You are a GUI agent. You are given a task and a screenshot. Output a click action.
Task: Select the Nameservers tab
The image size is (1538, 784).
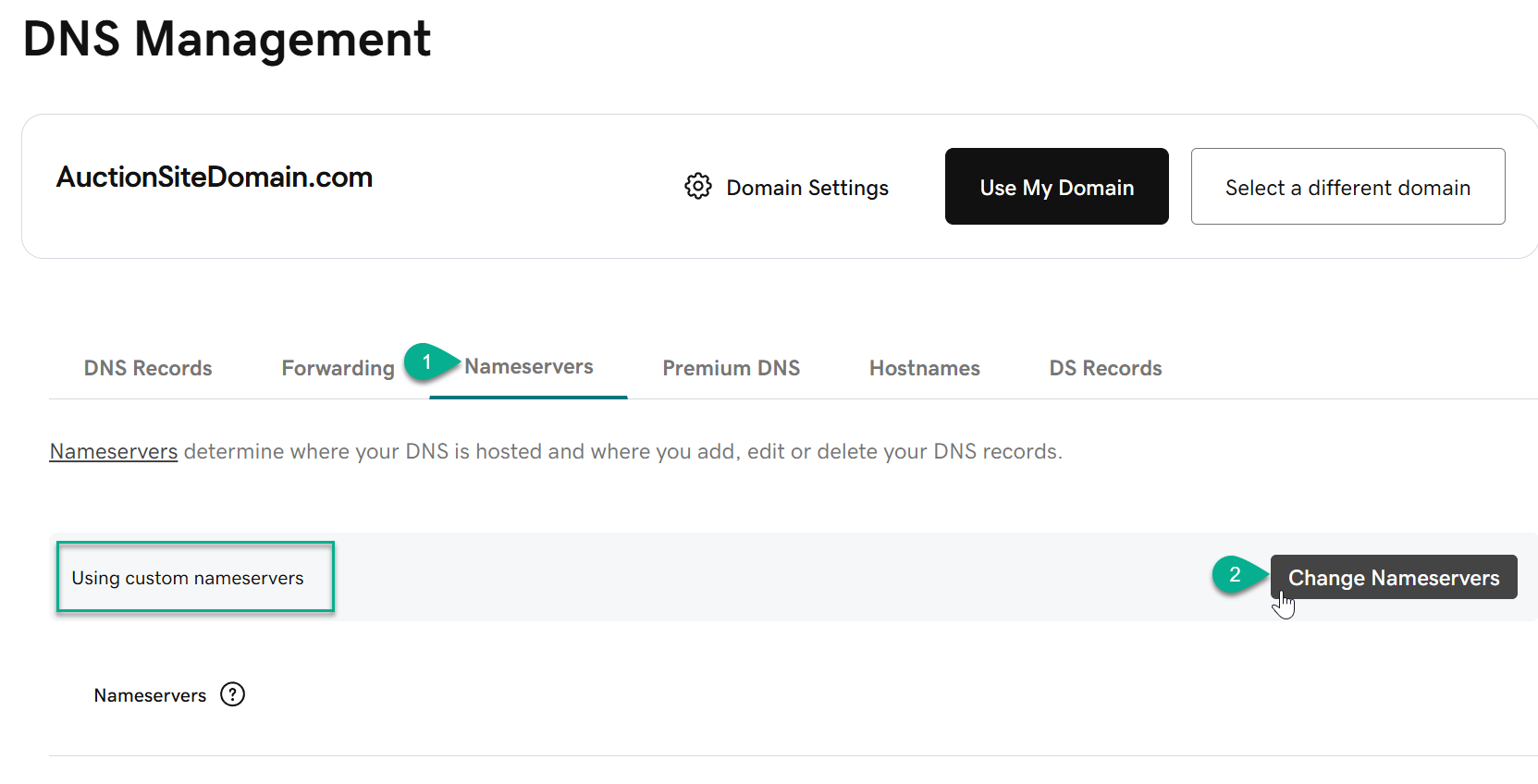pyautogui.click(x=529, y=366)
